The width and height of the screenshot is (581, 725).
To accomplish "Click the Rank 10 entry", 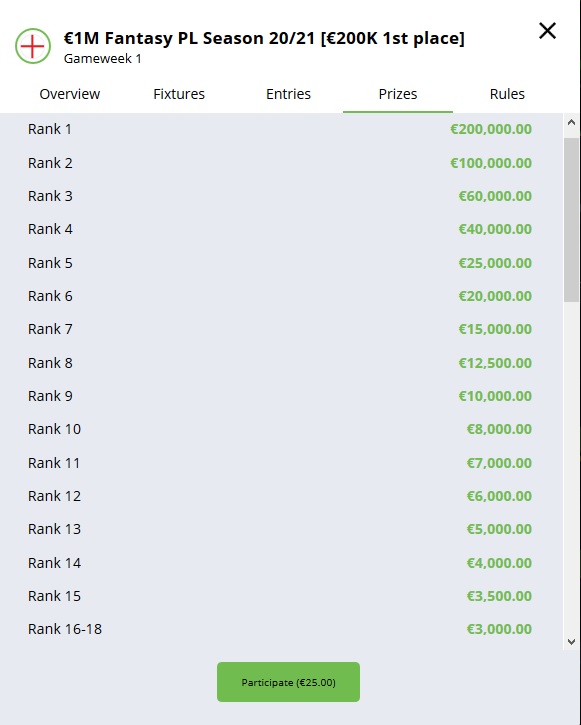I will click(x=280, y=429).
